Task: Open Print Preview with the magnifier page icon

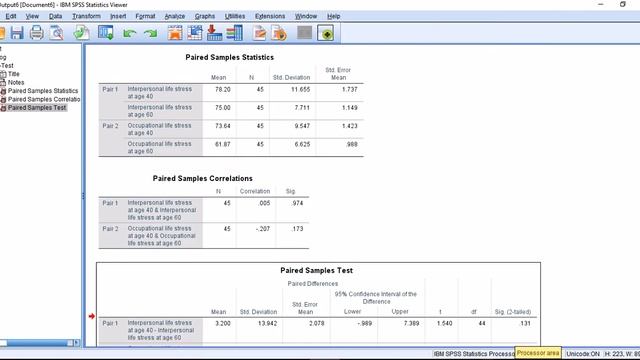Action: pyautogui.click(x=56, y=33)
